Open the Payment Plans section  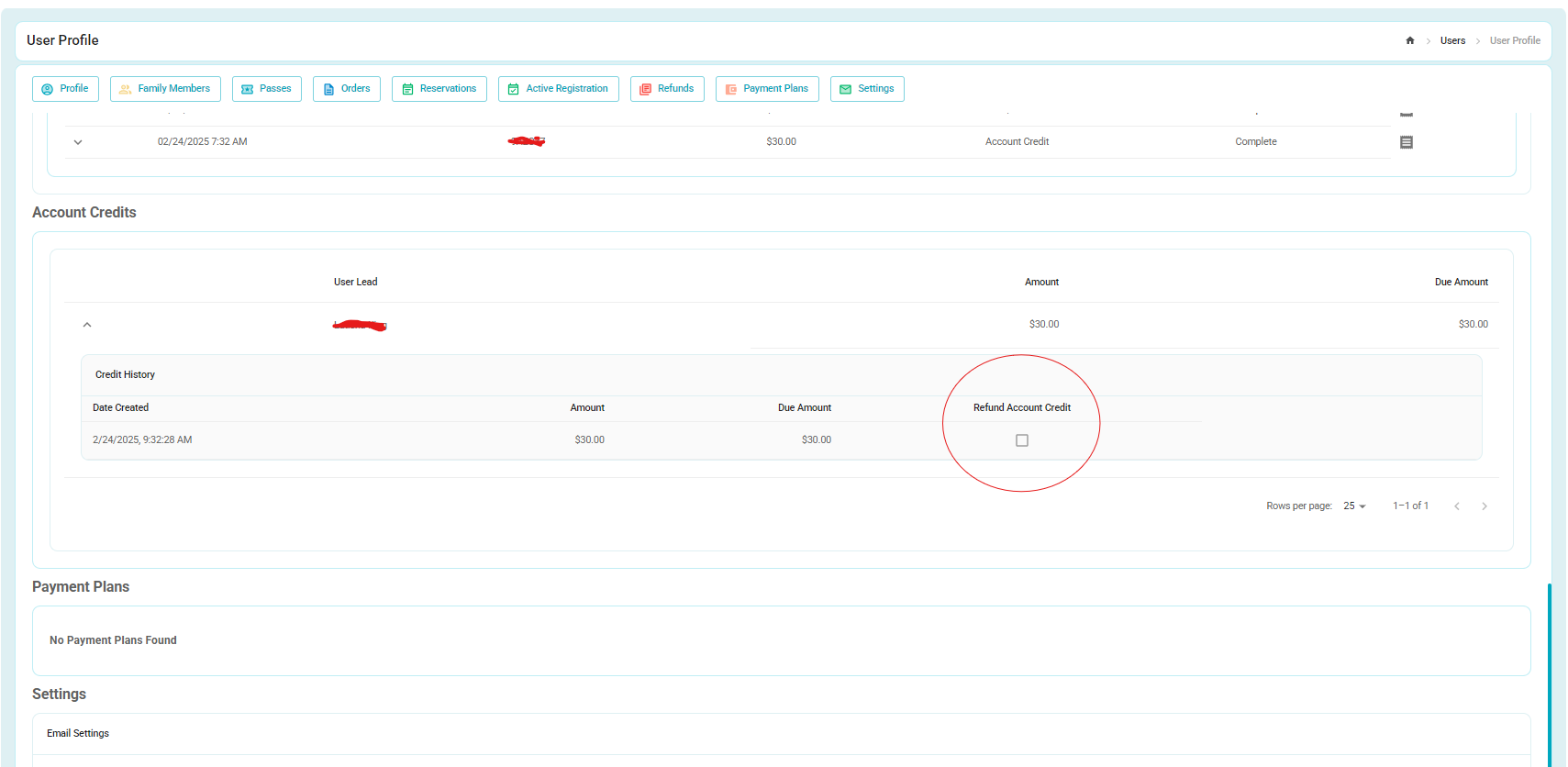click(767, 89)
